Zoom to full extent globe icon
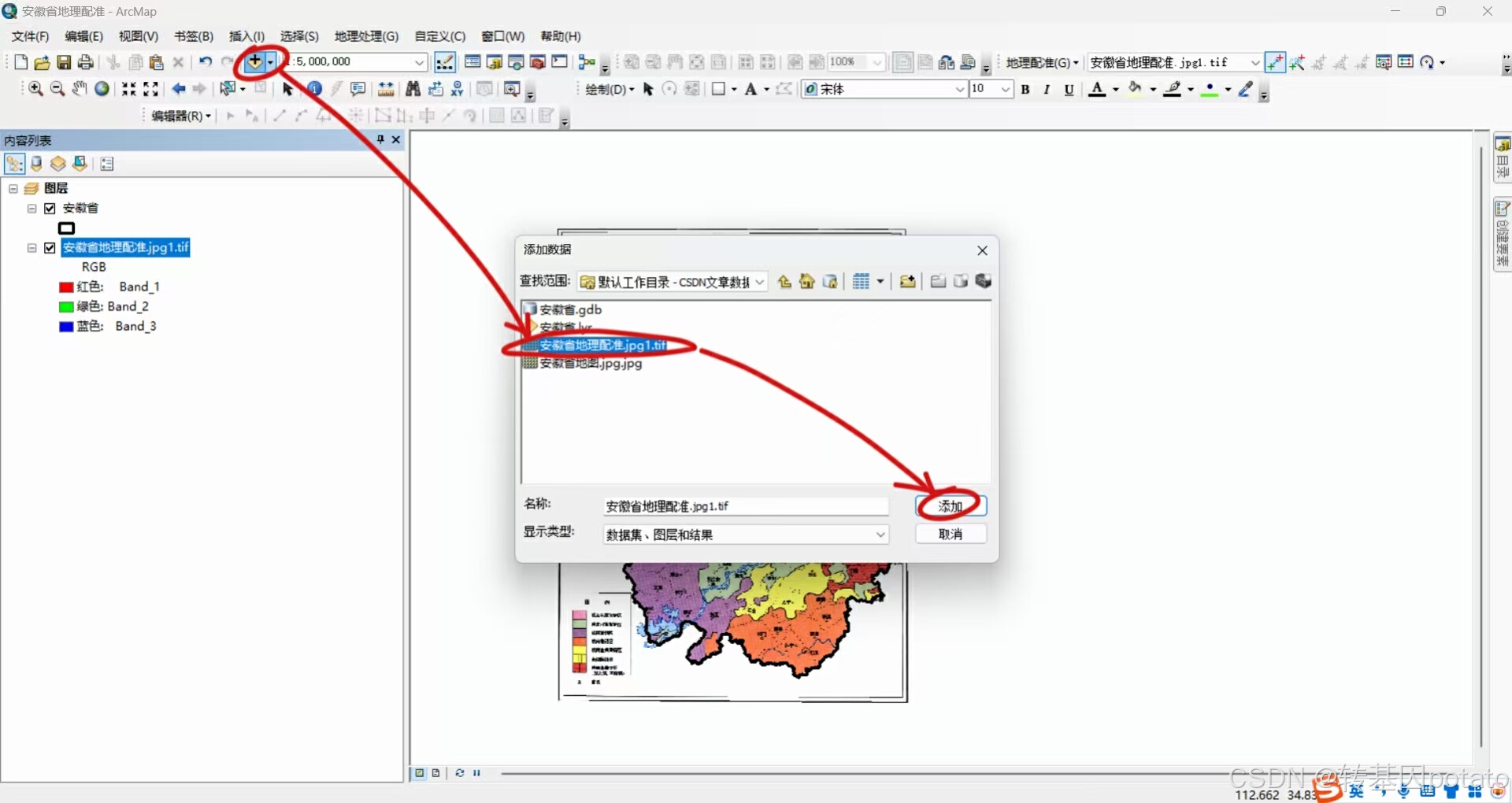 coord(102,89)
